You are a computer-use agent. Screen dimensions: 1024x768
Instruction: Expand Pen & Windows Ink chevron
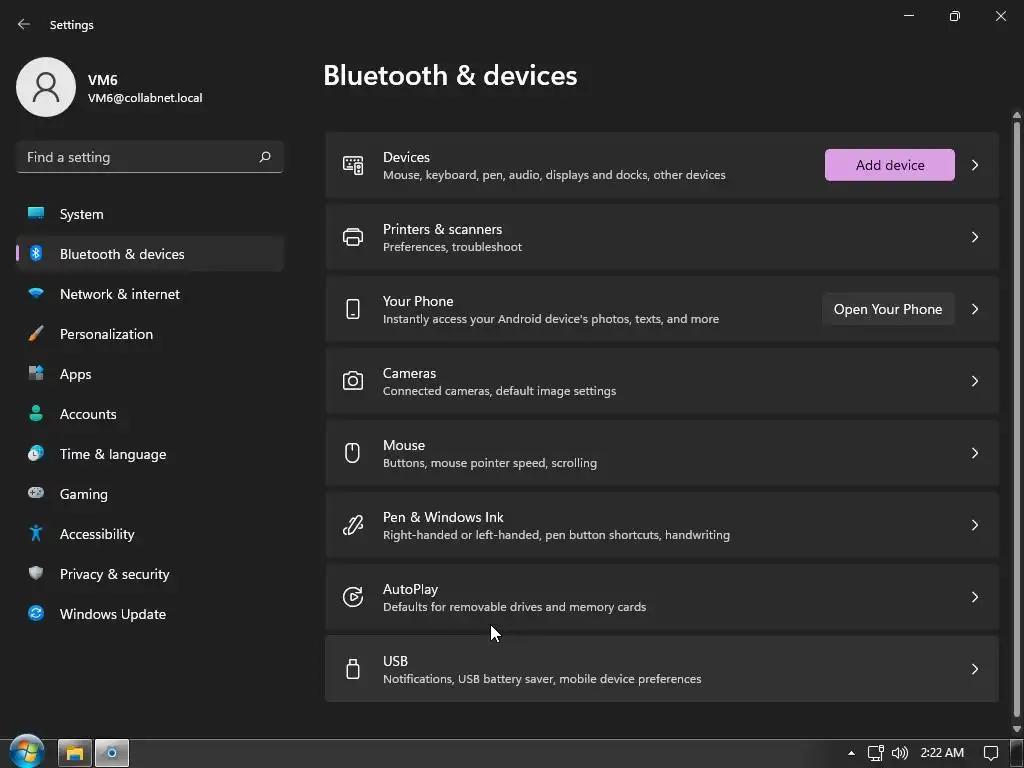[x=974, y=525]
